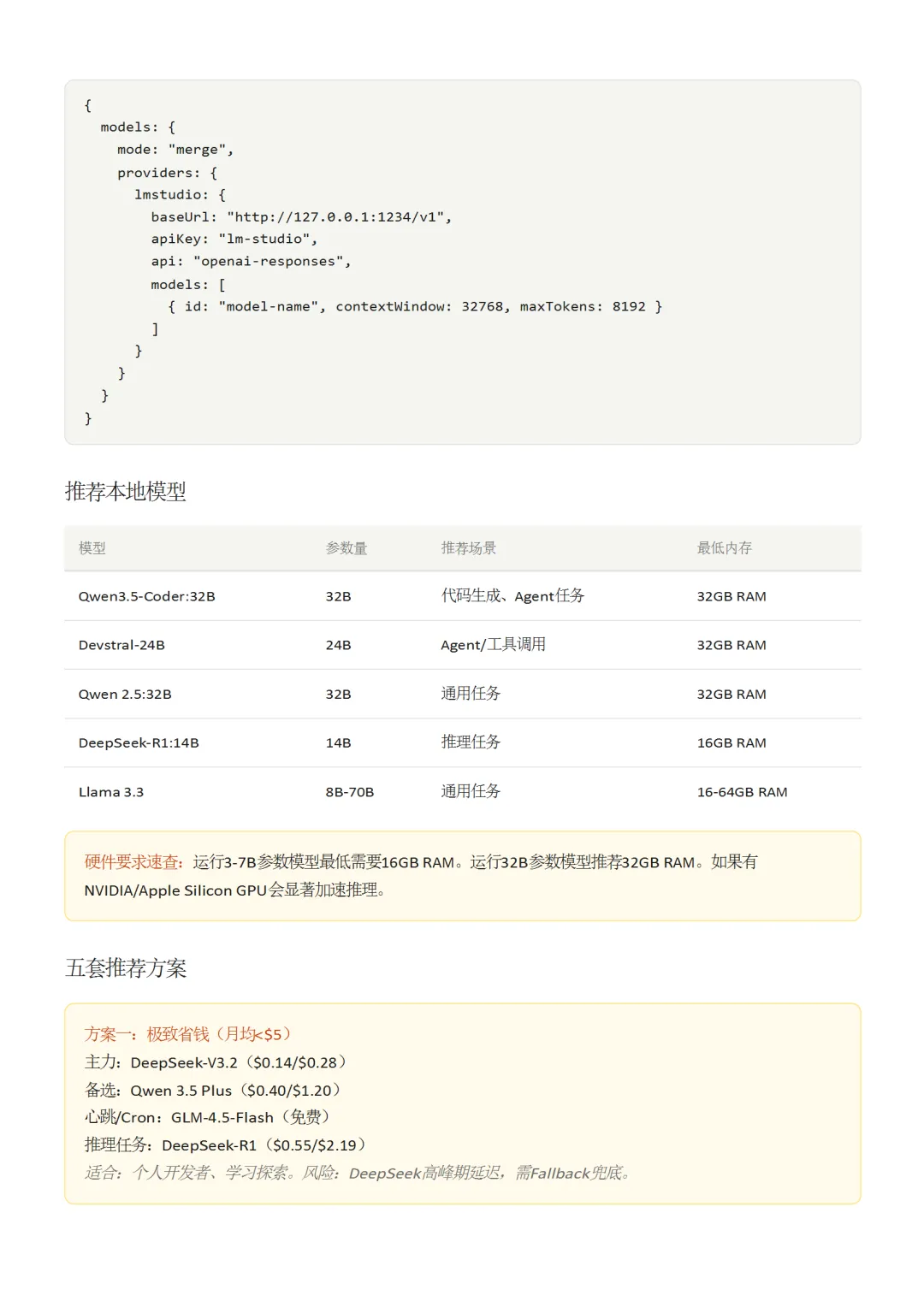Viewport: 924px width, 1307px height.
Task: Select the Qwen3.5-Coder:32B cell
Action: click(147, 596)
